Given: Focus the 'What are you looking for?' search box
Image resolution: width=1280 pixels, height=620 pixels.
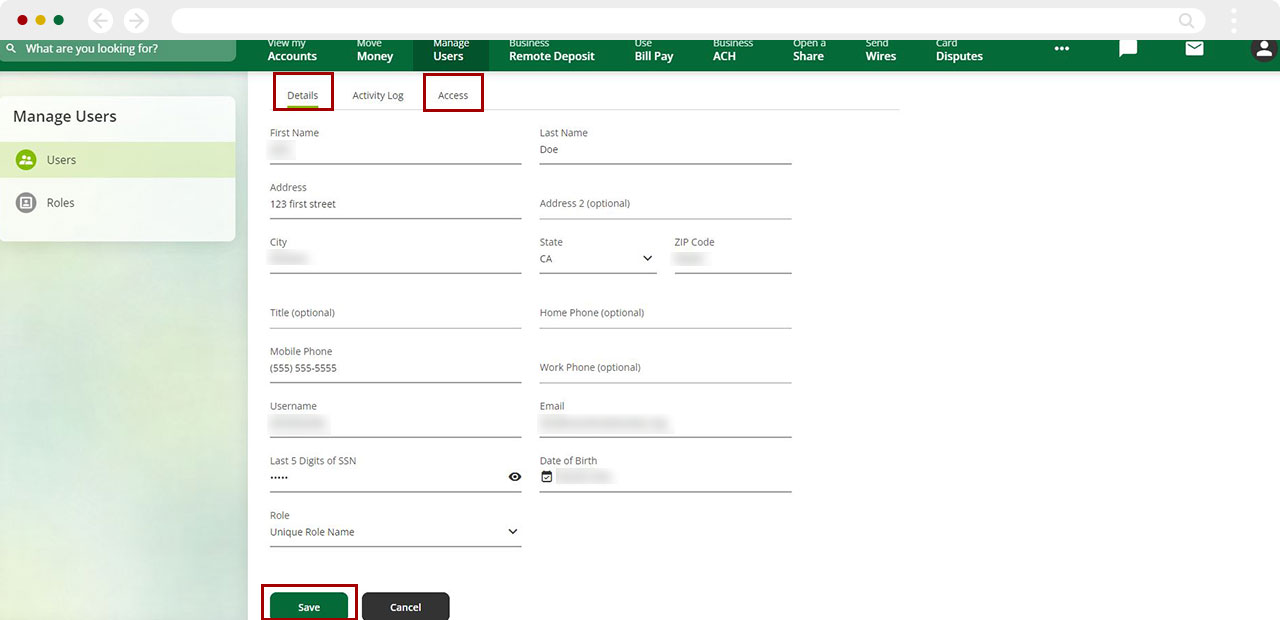Looking at the screenshot, I should pyautogui.click(x=120, y=49).
